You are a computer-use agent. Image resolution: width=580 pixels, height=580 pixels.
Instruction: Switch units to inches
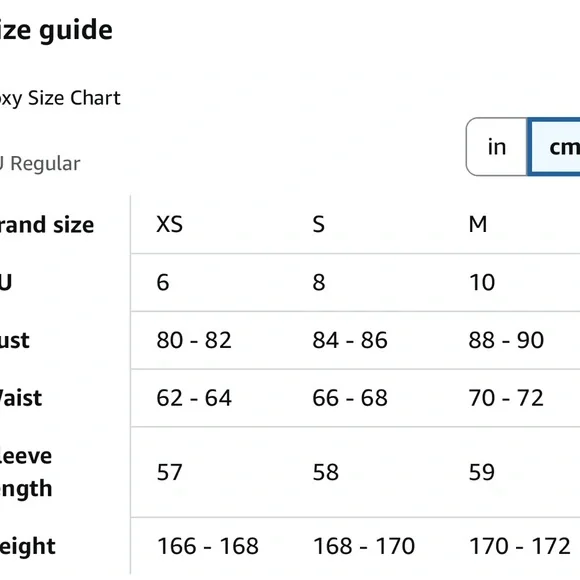496,147
